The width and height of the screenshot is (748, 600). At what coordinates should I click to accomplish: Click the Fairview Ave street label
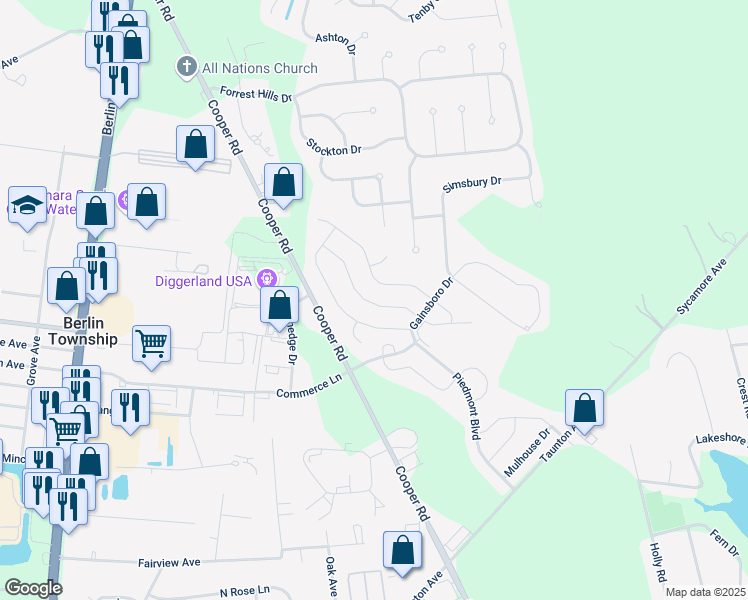tap(169, 563)
